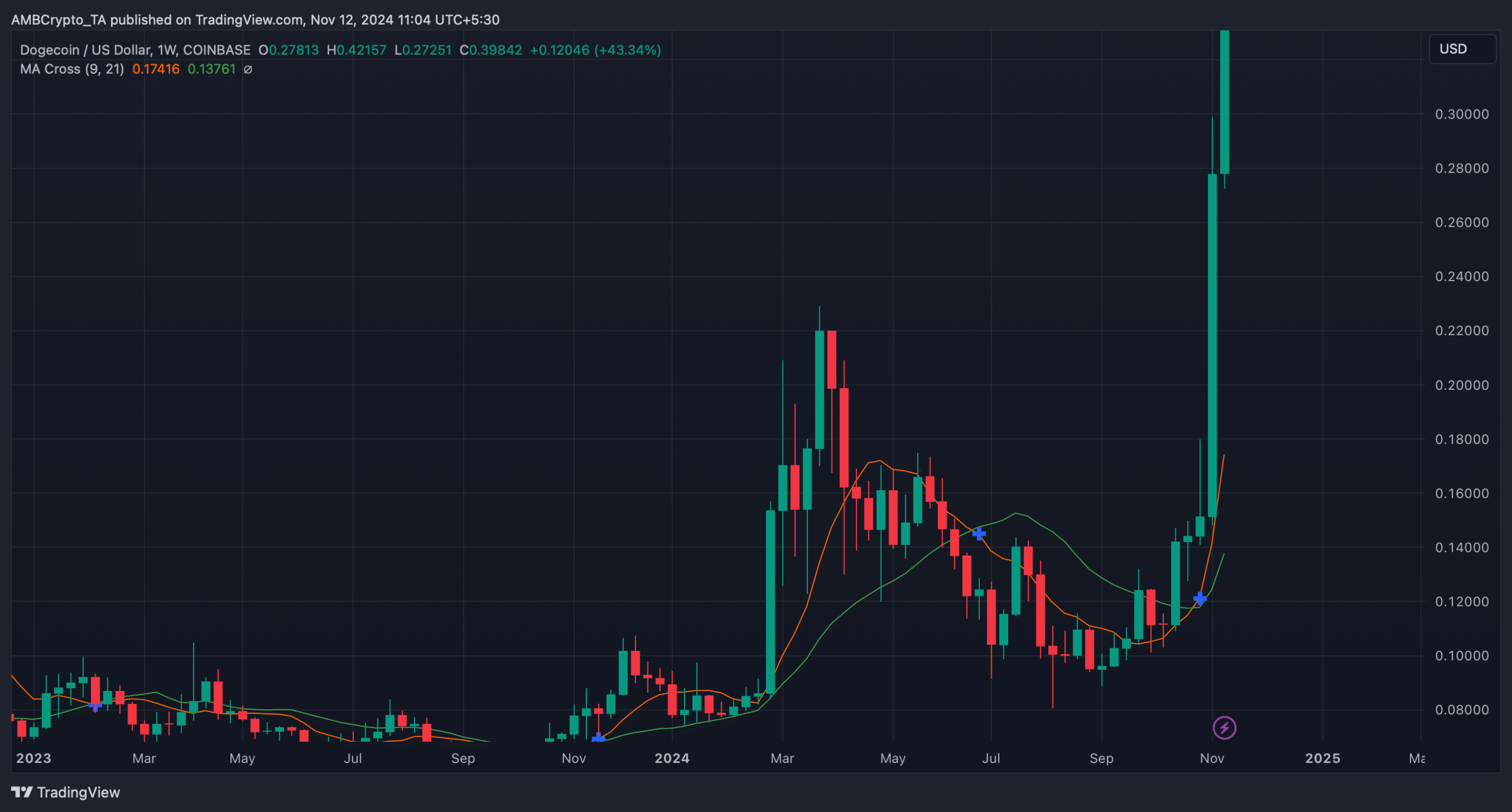Click the 0.18000 price axis label
1512x812 pixels.
1462,439
